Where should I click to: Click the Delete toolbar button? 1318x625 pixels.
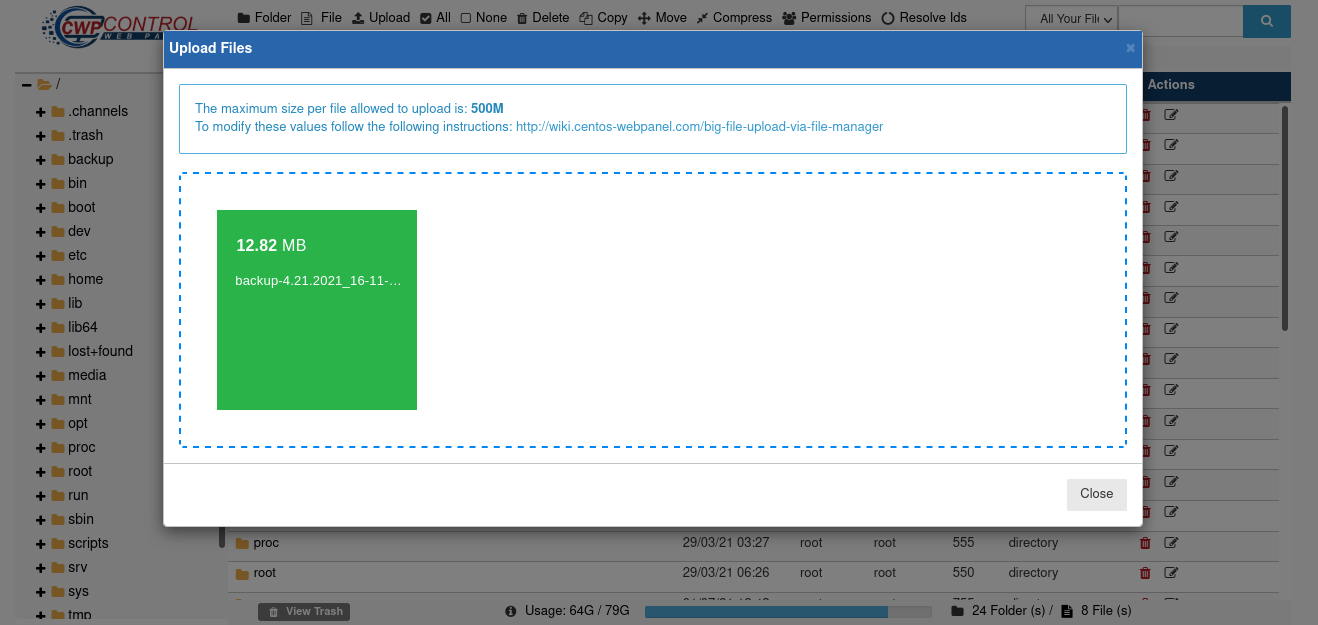[543, 18]
